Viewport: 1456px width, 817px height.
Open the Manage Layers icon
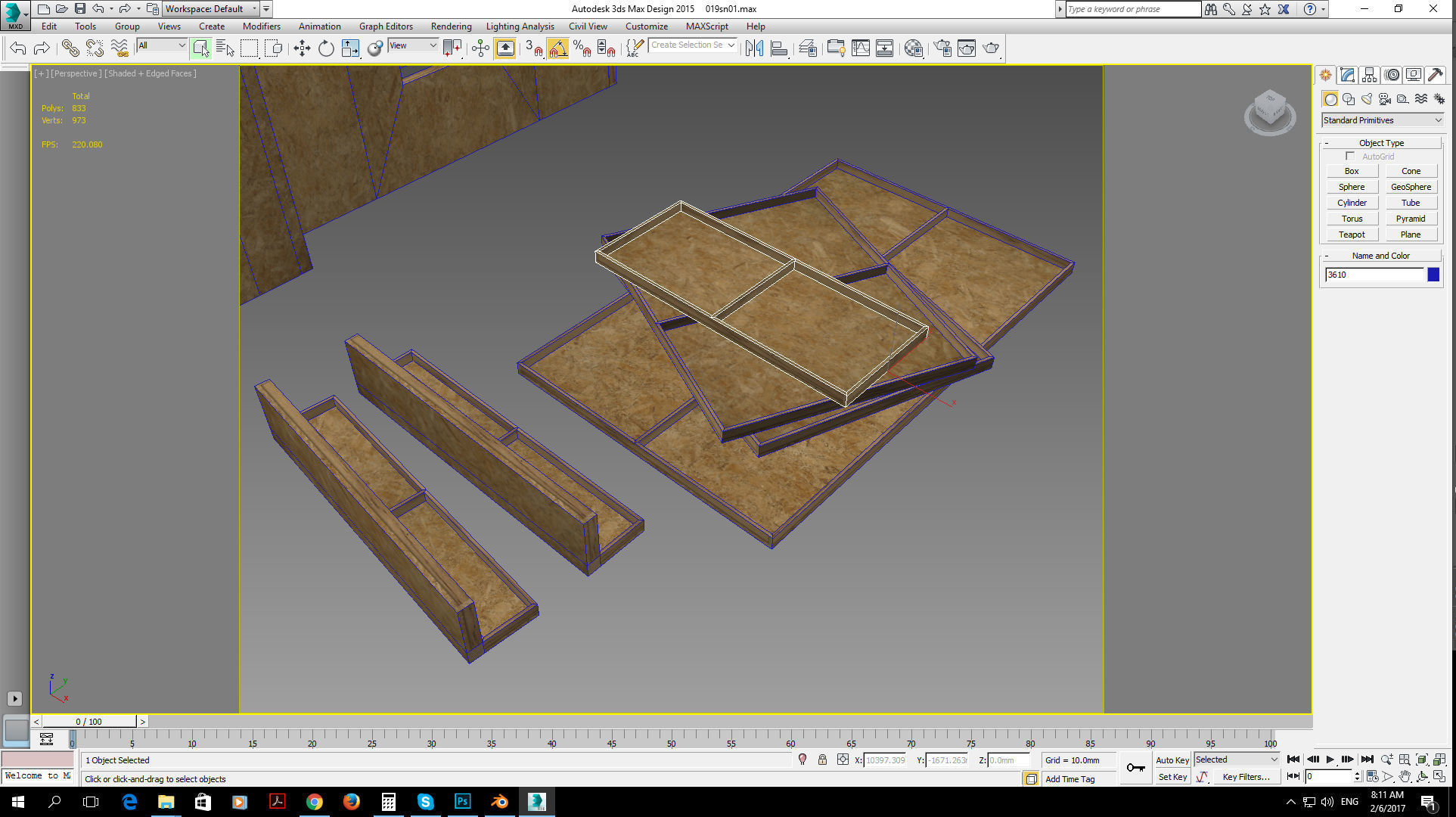coord(808,48)
